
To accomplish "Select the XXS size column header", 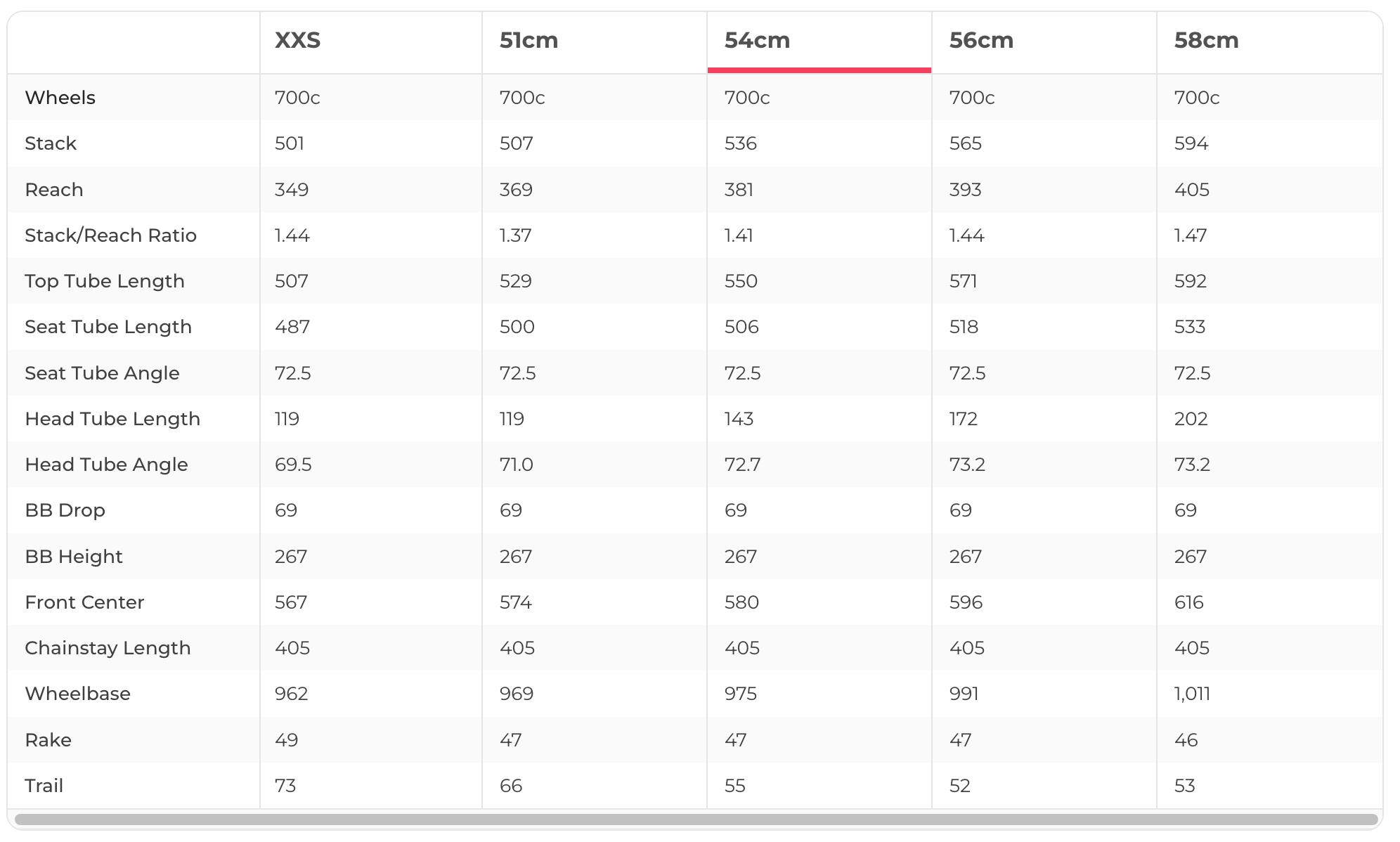I will pyautogui.click(x=298, y=40).
